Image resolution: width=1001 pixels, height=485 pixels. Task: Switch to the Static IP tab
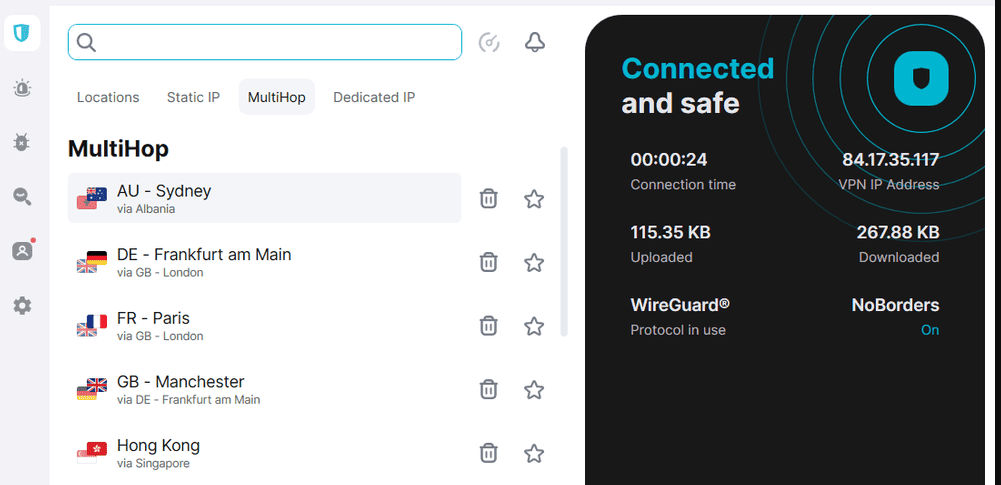(x=193, y=97)
